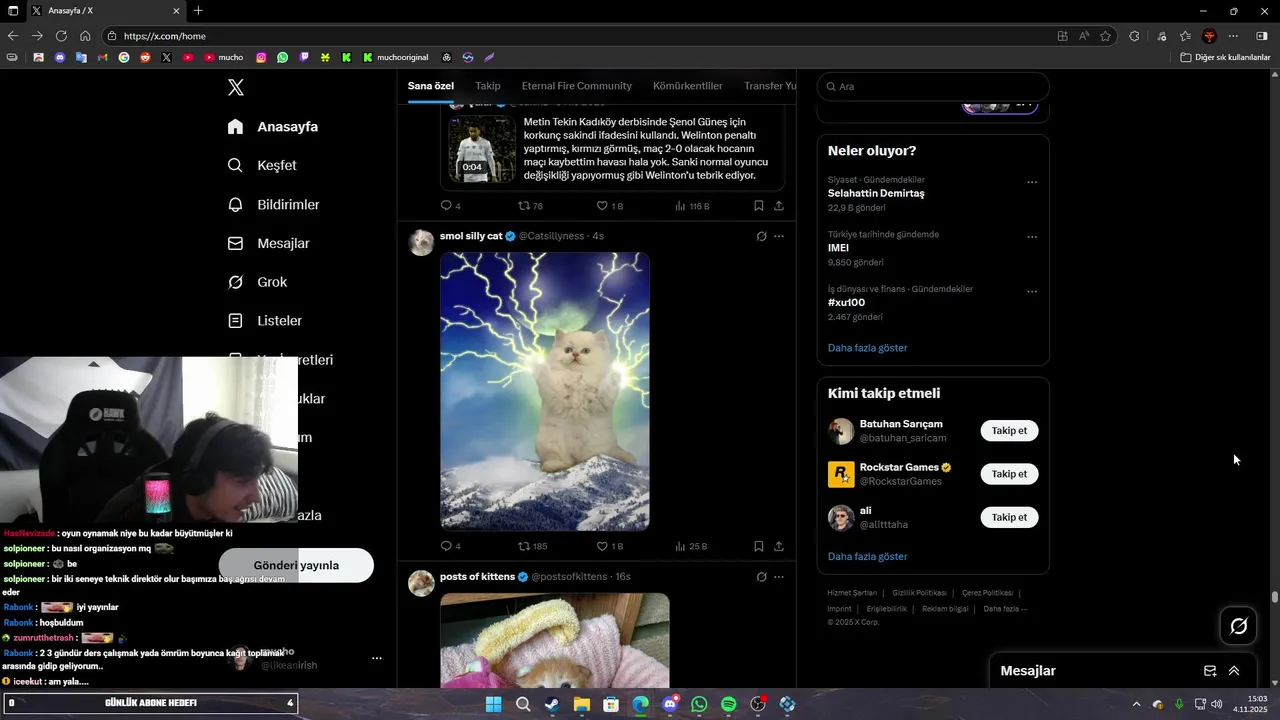
Task: Open Grok explain on posts of kittens post
Action: click(761, 577)
